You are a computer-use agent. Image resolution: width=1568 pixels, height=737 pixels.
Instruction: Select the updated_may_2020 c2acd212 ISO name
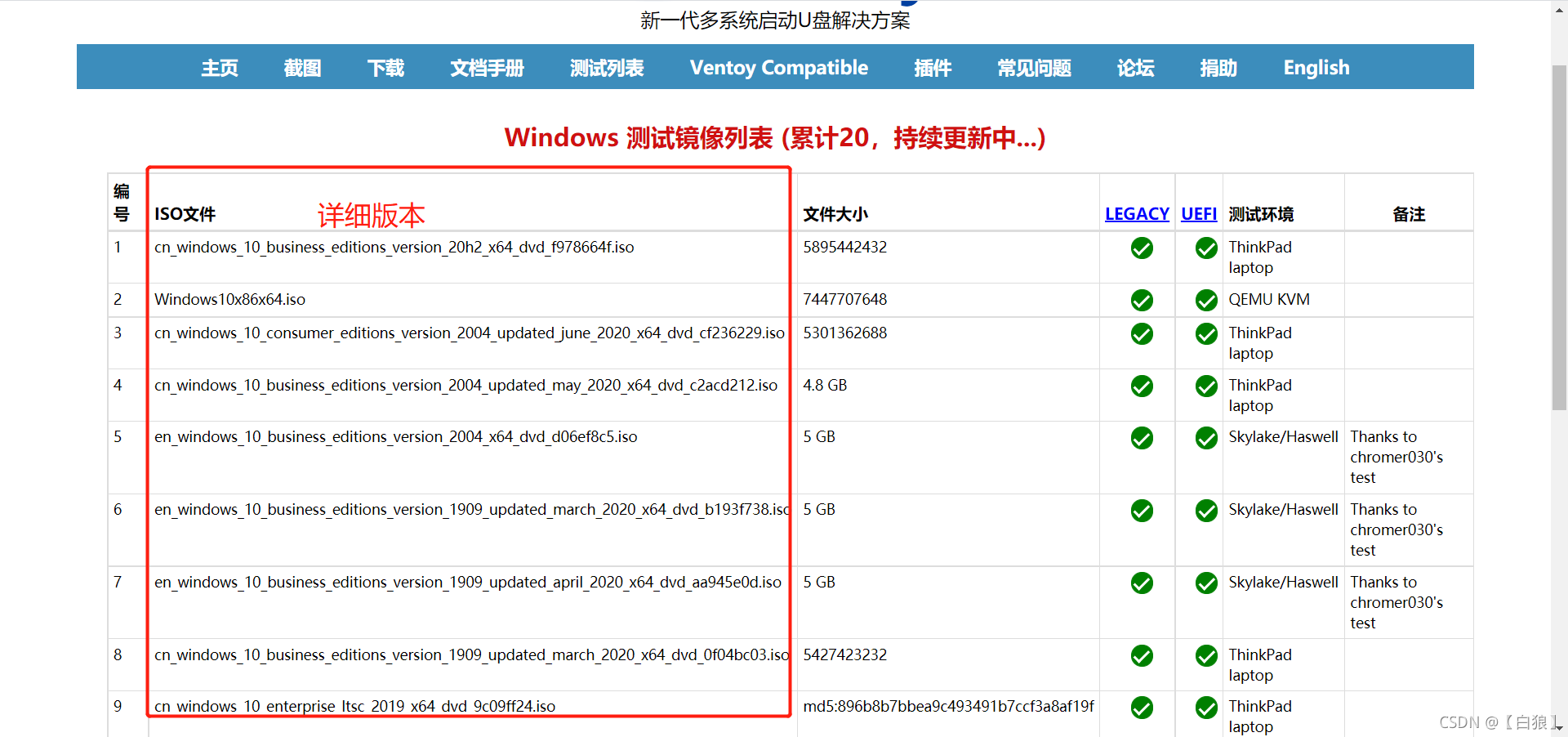pos(465,385)
